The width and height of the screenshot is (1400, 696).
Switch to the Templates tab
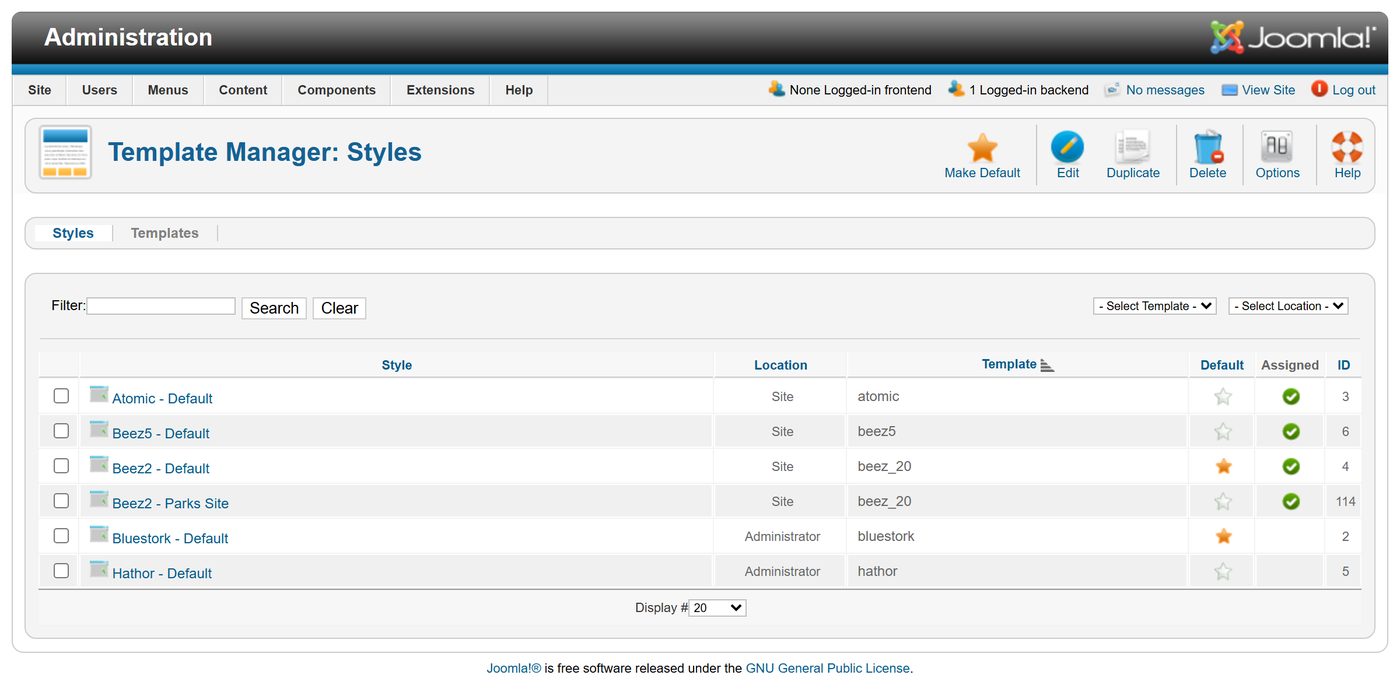pos(165,233)
